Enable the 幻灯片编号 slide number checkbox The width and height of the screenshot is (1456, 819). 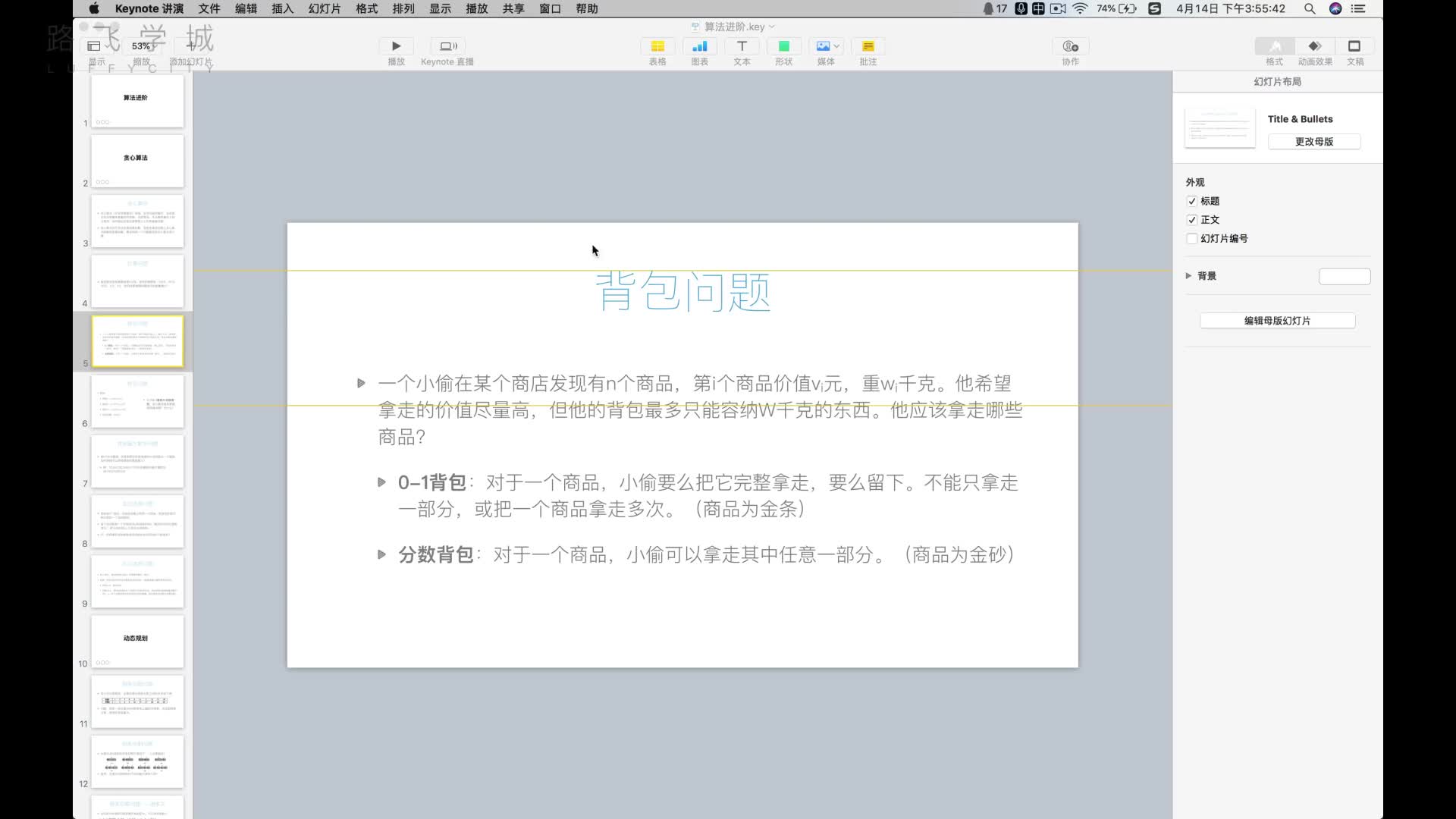(1192, 239)
